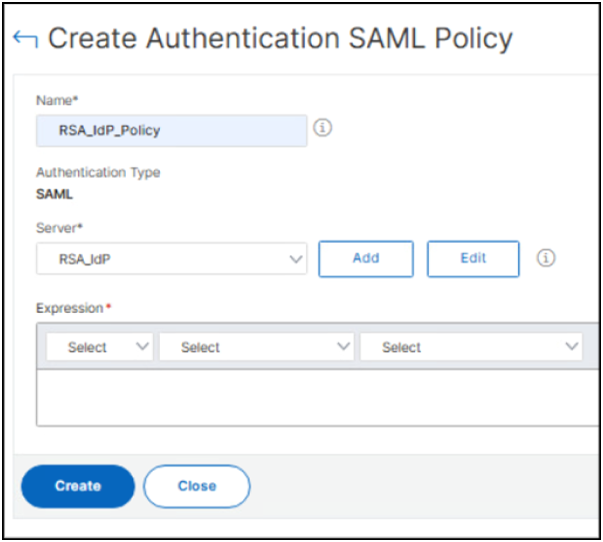Image resolution: width=603 pixels, height=542 pixels.
Task: Click the chevron of the middle Expression Select
Action: [344, 346]
